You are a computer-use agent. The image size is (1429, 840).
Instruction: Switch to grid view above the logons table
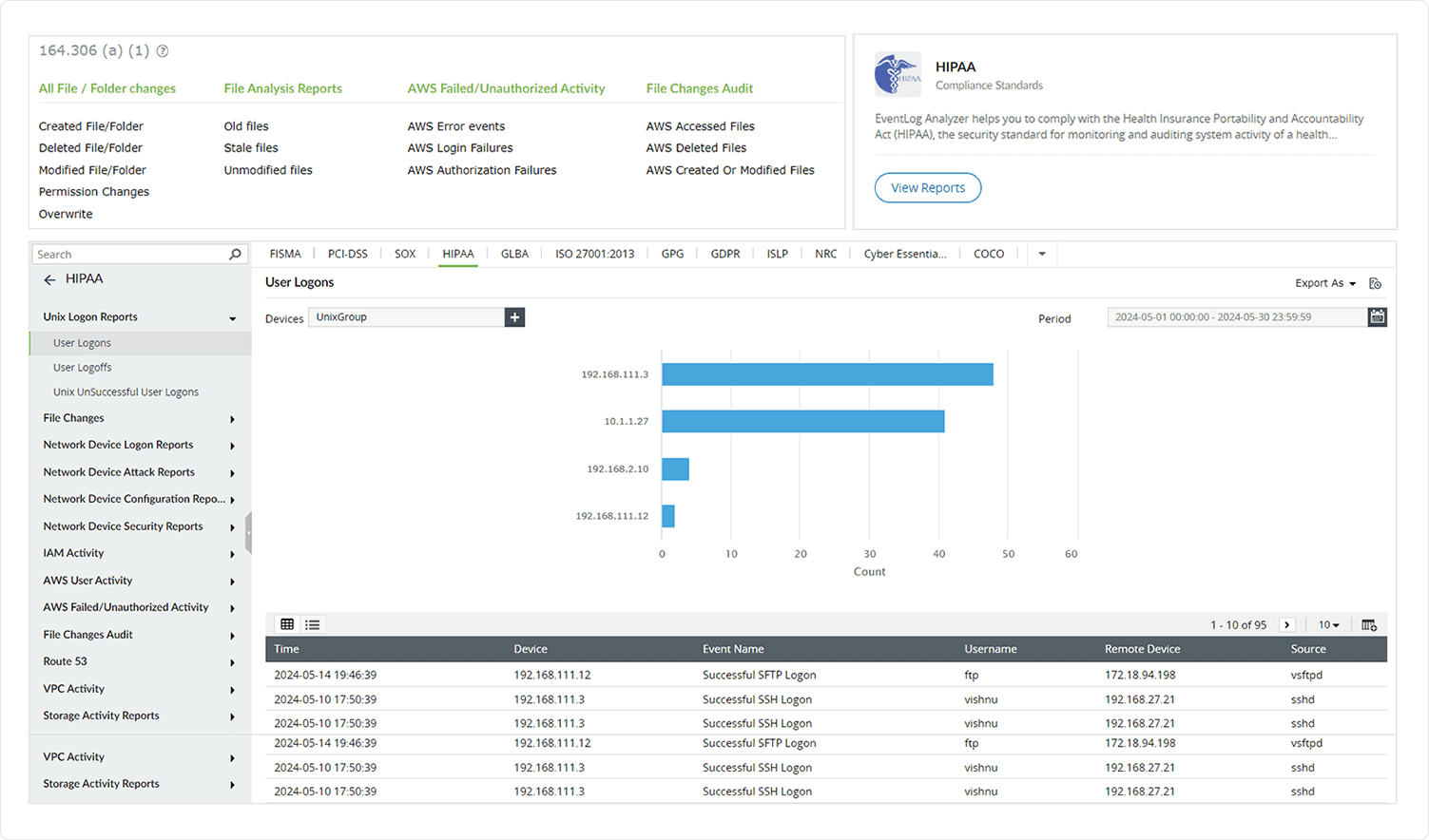[287, 624]
